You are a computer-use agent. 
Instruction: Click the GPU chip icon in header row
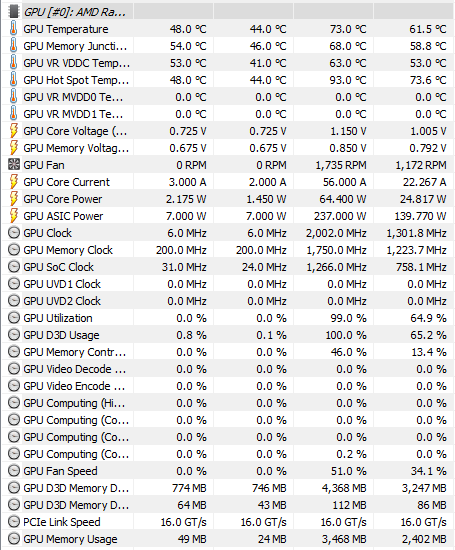point(14,11)
